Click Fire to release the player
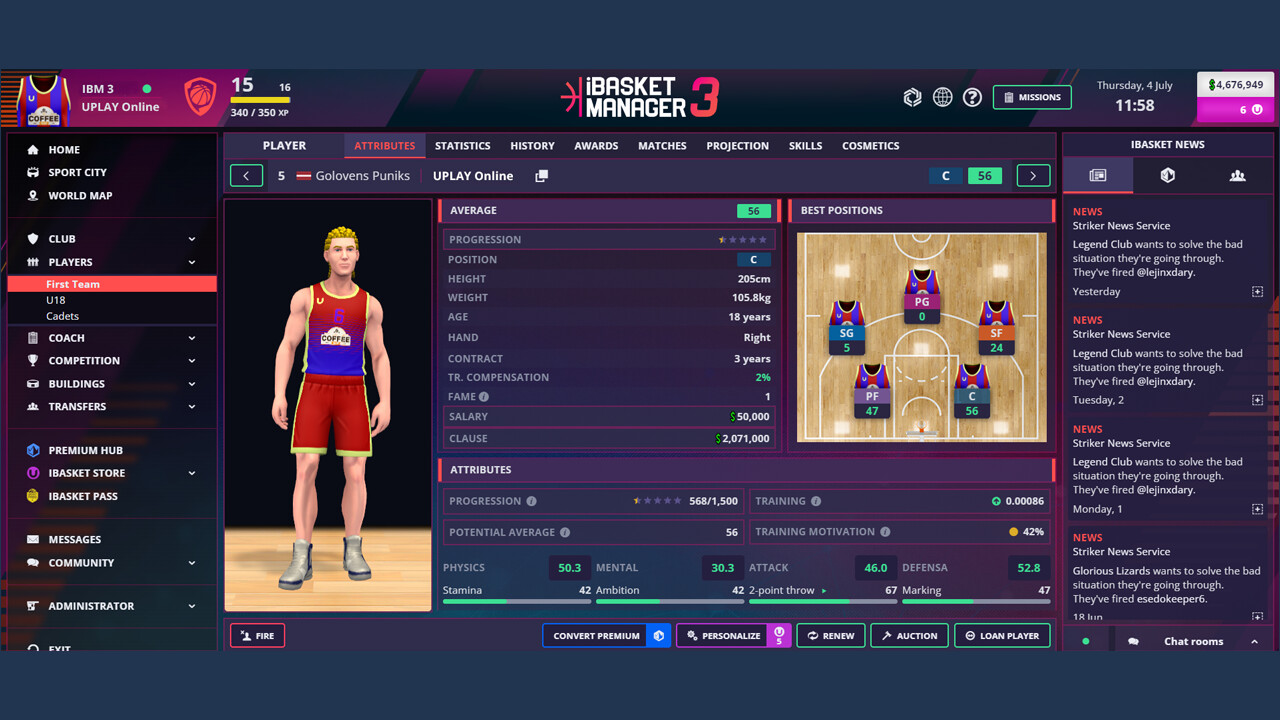This screenshot has height=720, width=1280. [257, 634]
